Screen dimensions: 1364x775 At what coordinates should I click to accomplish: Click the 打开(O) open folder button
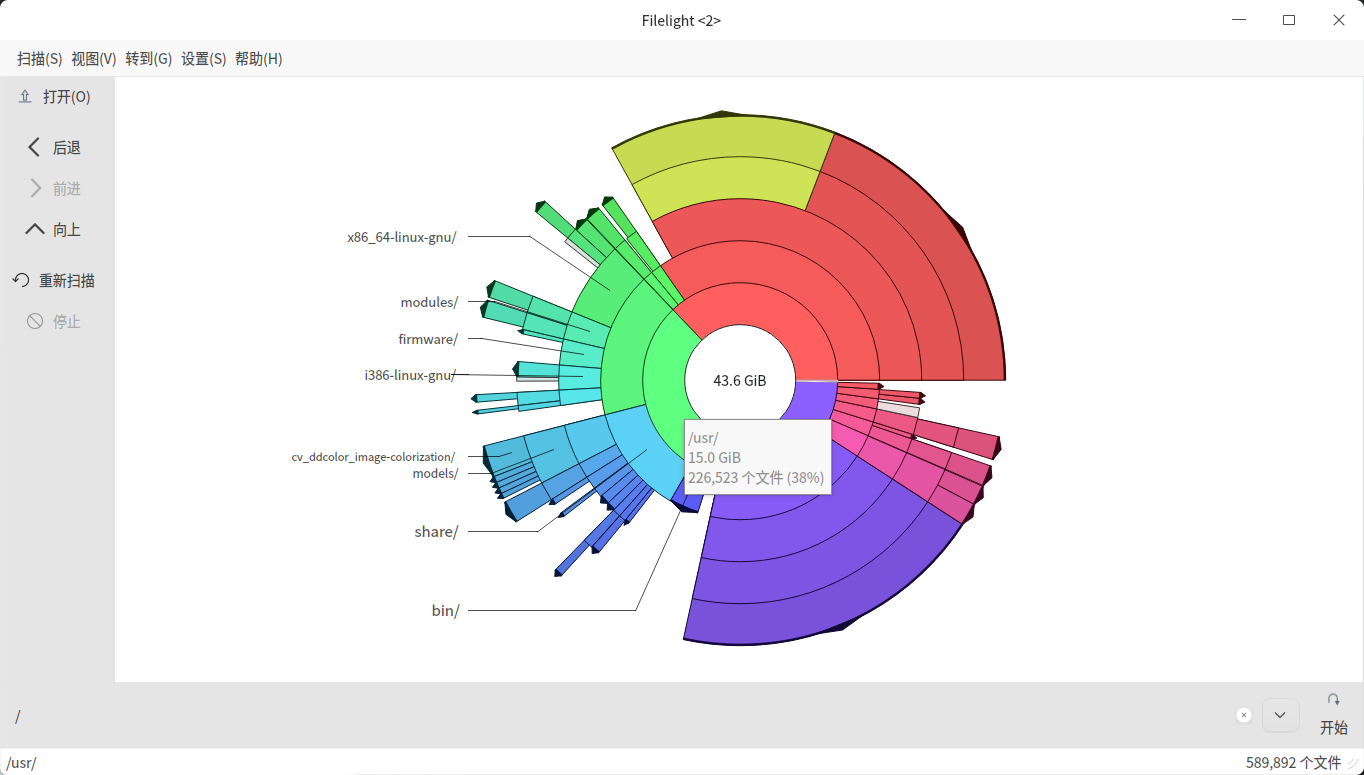(x=55, y=97)
